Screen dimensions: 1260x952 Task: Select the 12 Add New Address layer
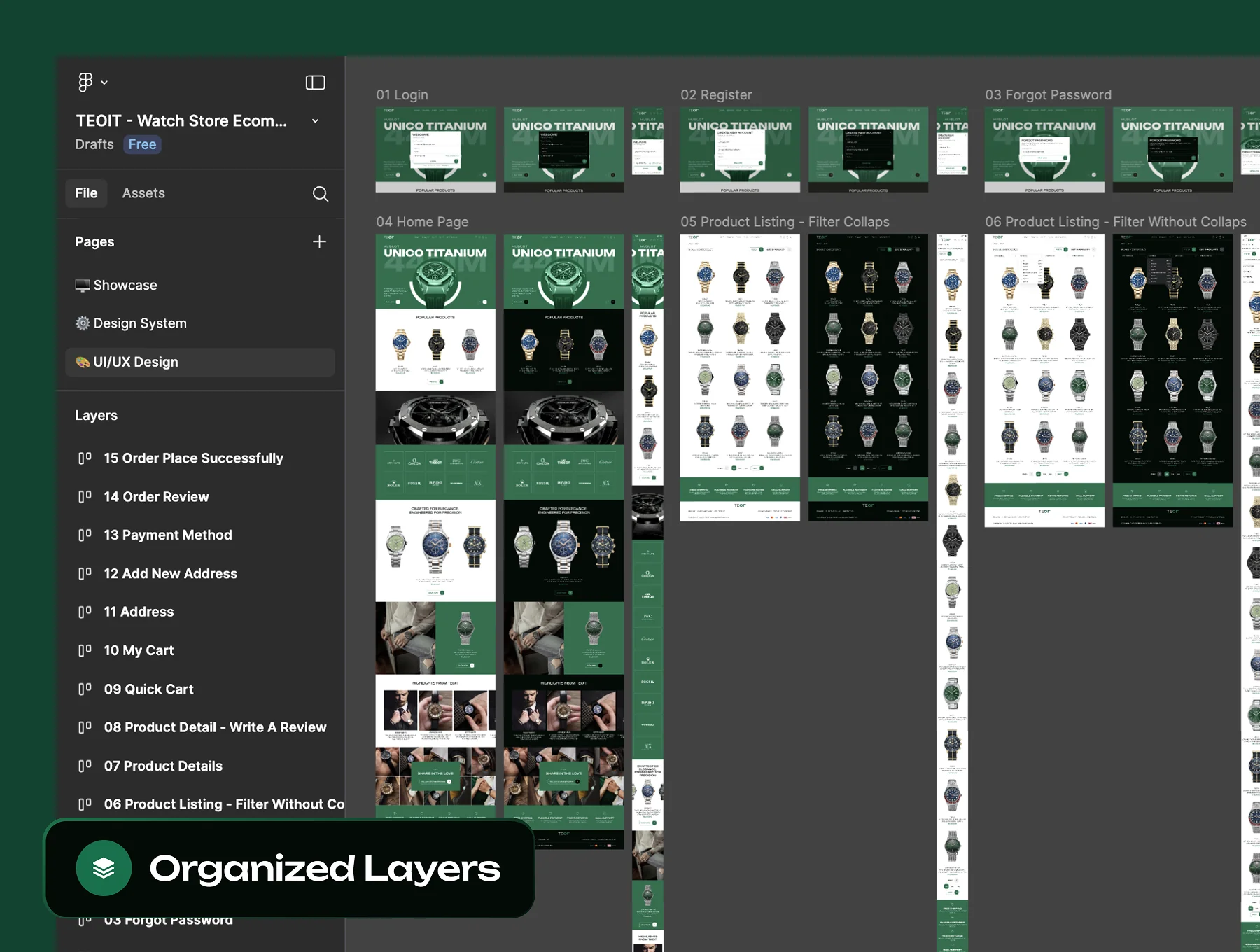point(171,574)
